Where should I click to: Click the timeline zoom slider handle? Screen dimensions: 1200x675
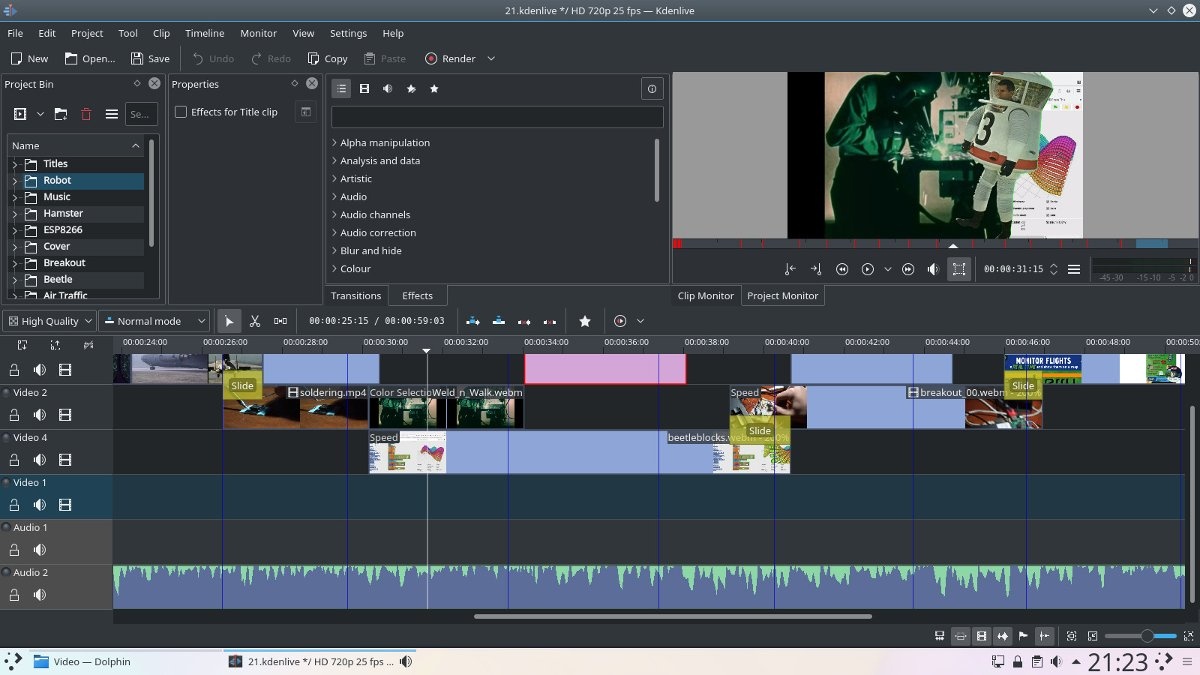pyautogui.click(x=1146, y=636)
